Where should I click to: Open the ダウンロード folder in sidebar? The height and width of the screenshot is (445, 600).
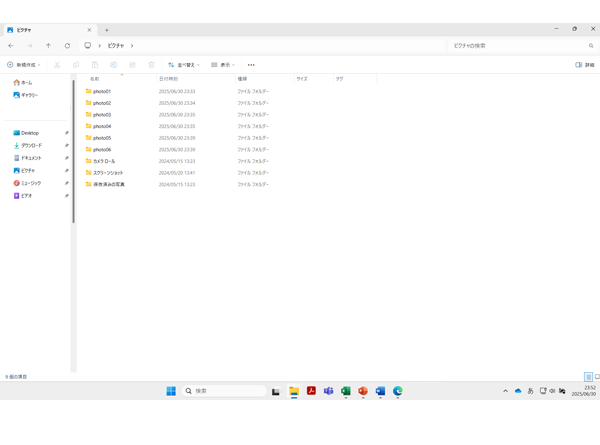30,146
